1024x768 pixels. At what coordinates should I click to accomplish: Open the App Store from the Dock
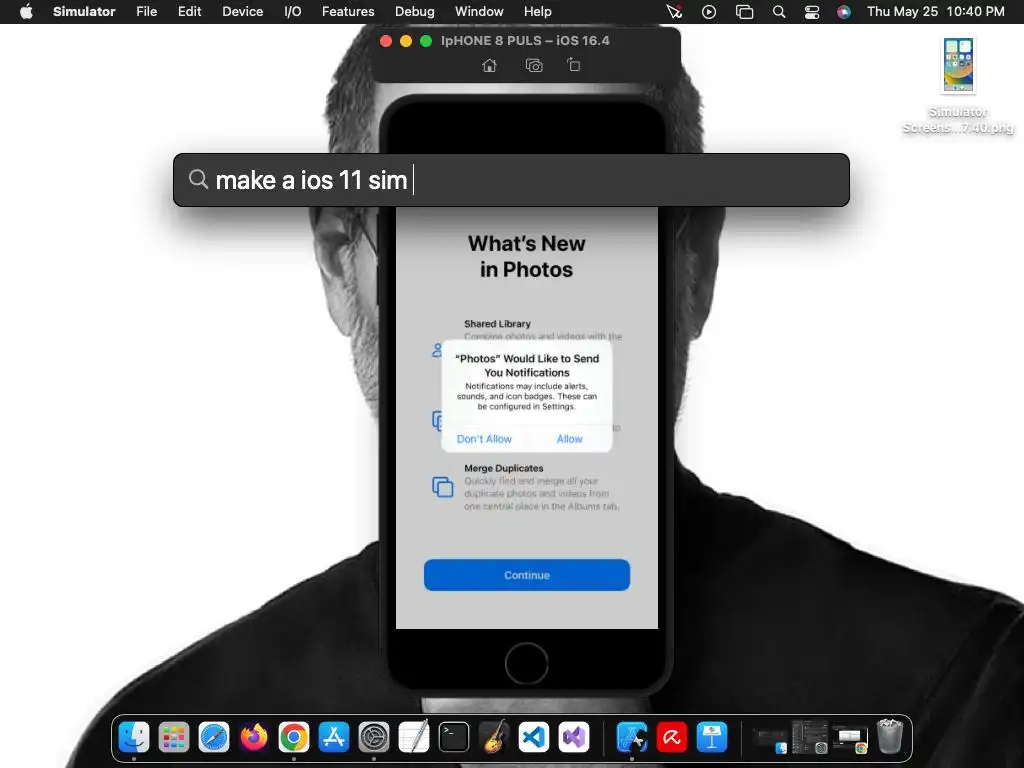click(334, 737)
